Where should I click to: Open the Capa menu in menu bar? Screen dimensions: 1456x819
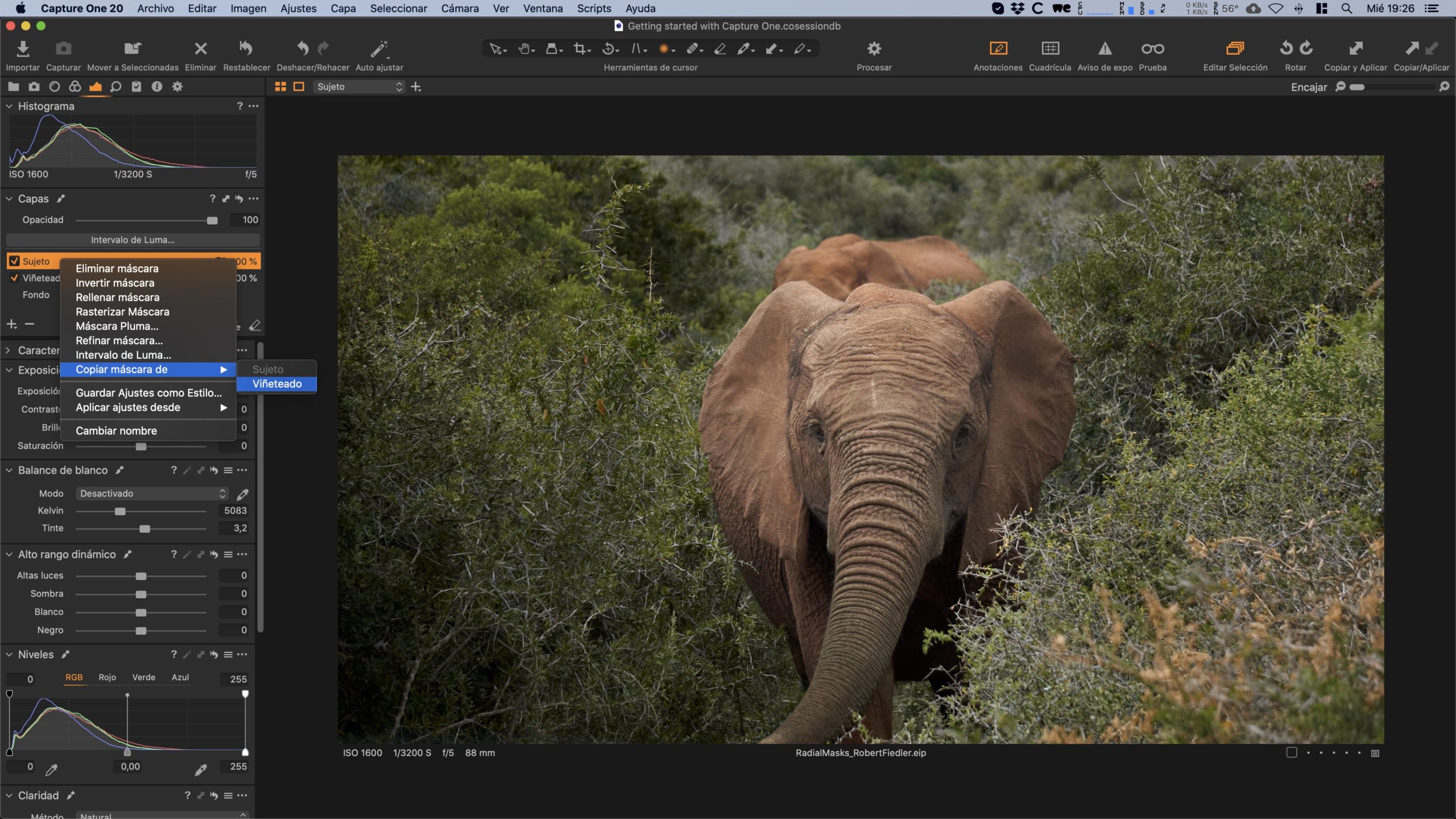coord(343,9)
